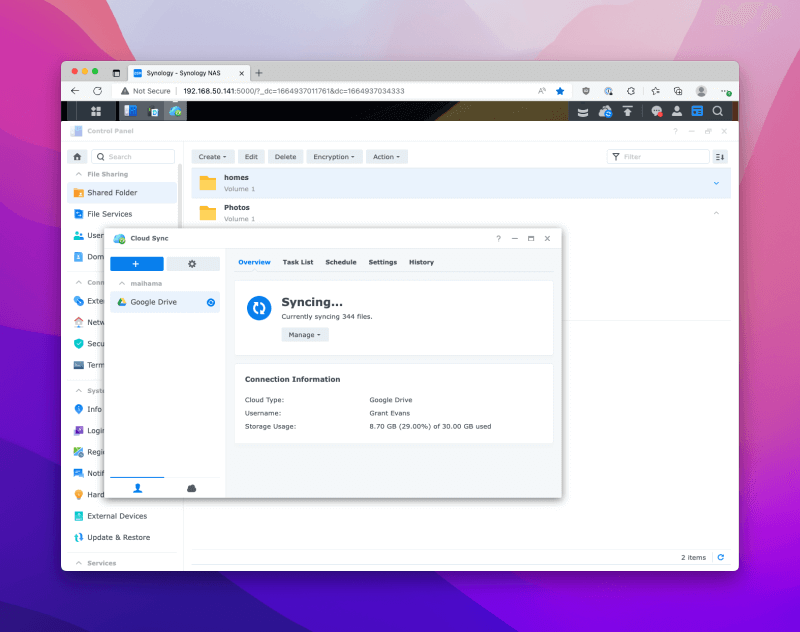Open the Encryption dropdown menu
The width and height of the screenshot is (800, 632).
click(335, 156)
